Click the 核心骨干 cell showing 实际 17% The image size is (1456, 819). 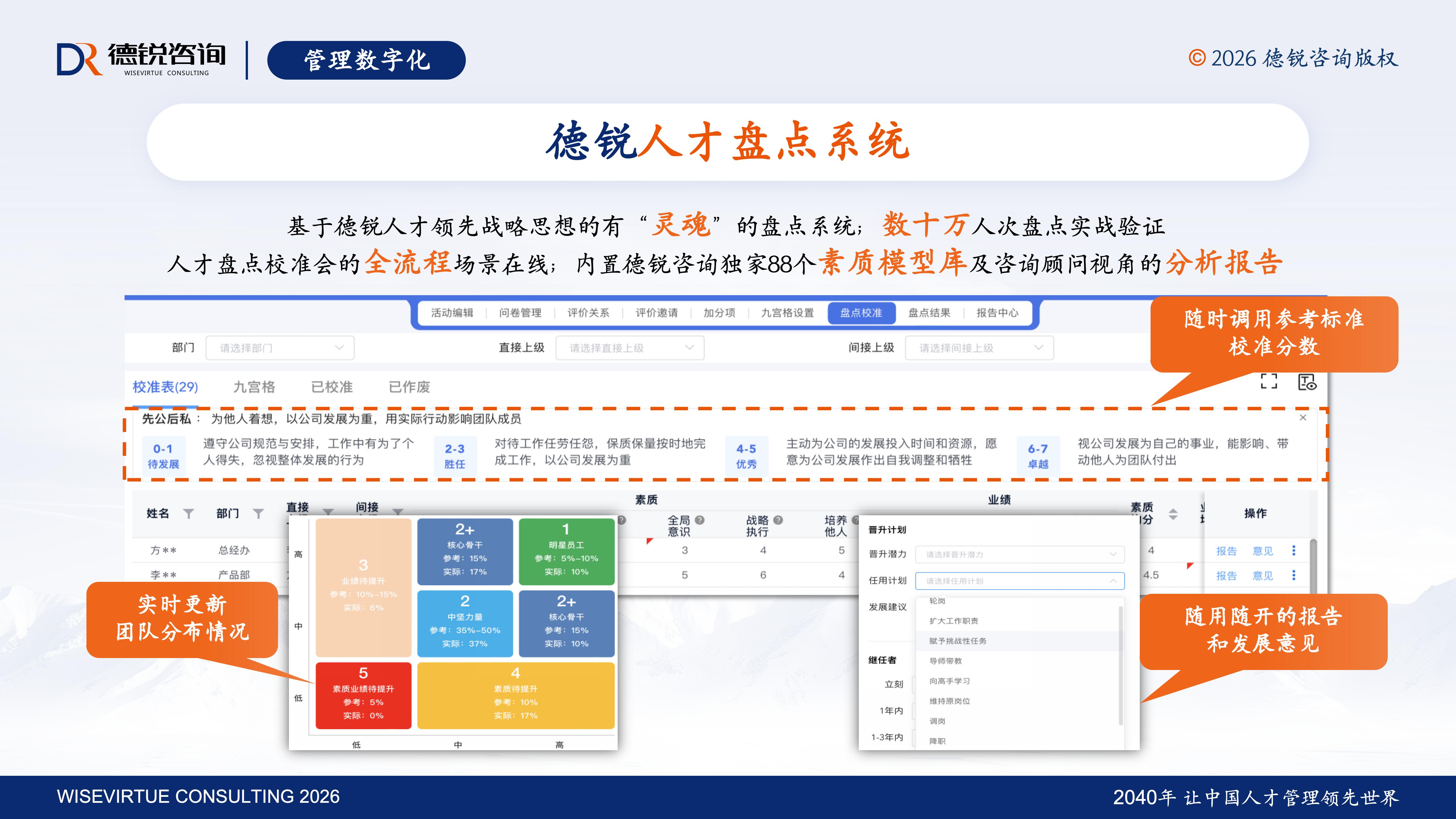click(465, 552)
